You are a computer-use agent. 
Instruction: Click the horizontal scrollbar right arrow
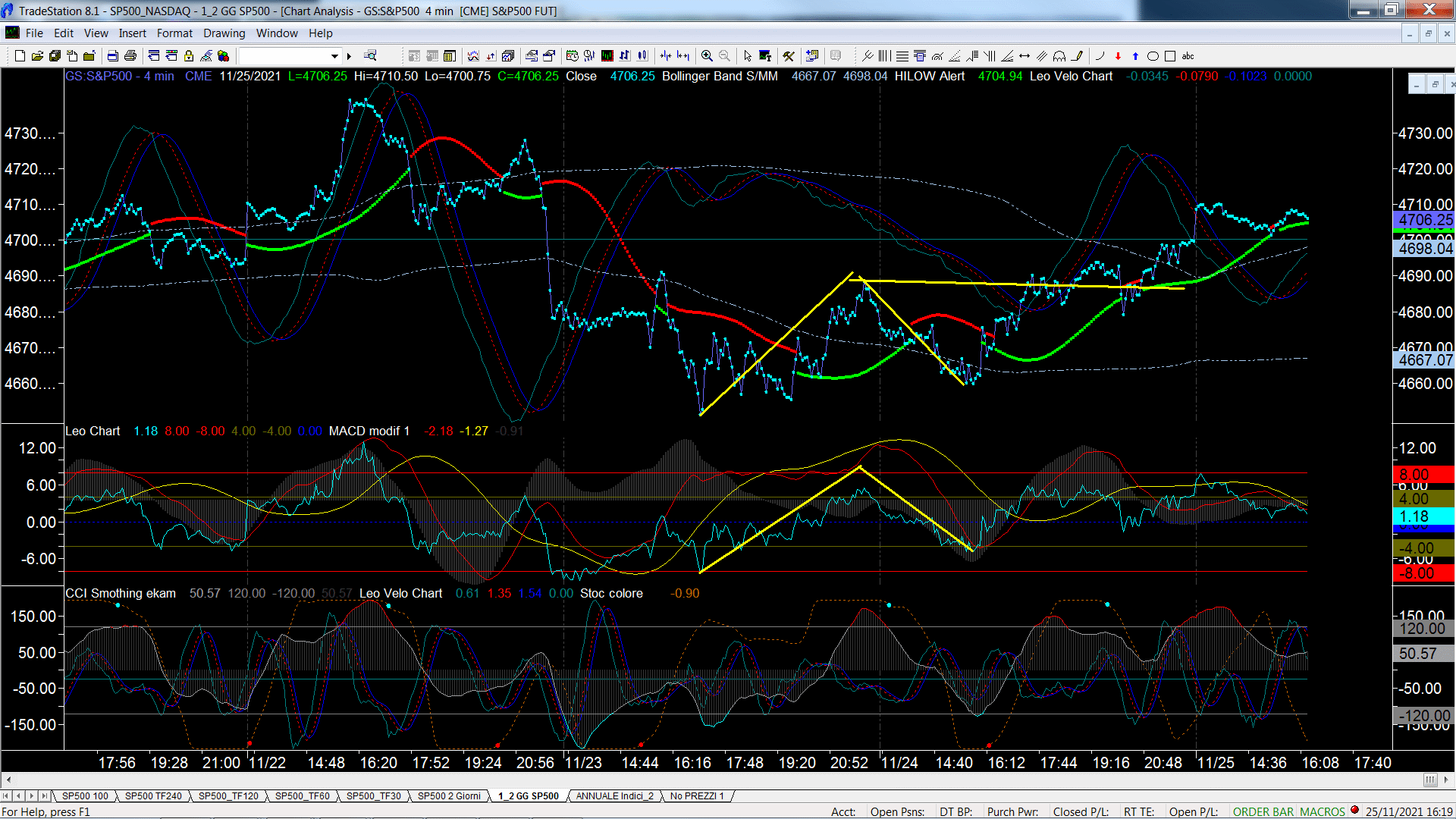click(x=1447, y=780)
